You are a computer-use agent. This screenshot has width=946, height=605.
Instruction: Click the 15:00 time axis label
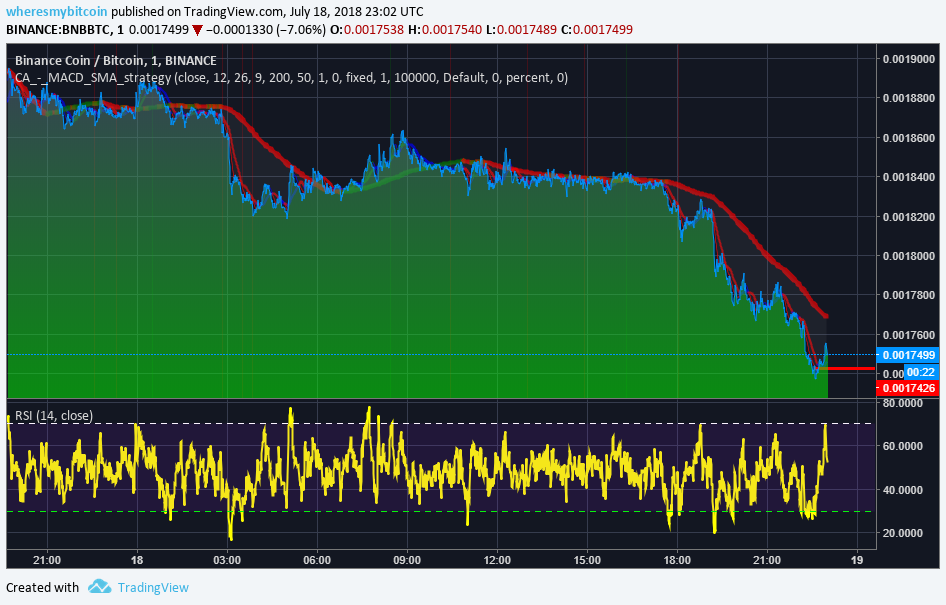coord(587,560)
